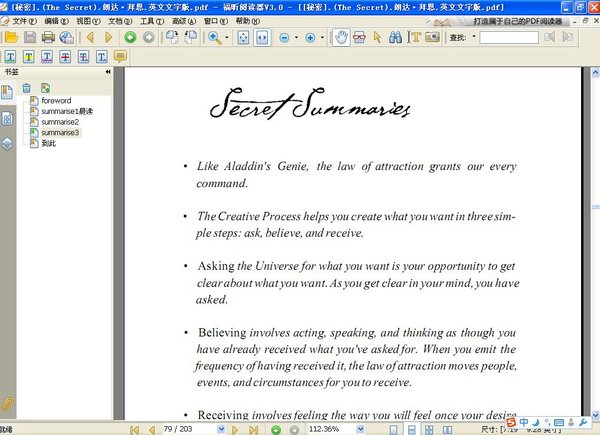The image size is (600, 435).
Task: Click the snapshot camera tool
Action: (432, 37)
